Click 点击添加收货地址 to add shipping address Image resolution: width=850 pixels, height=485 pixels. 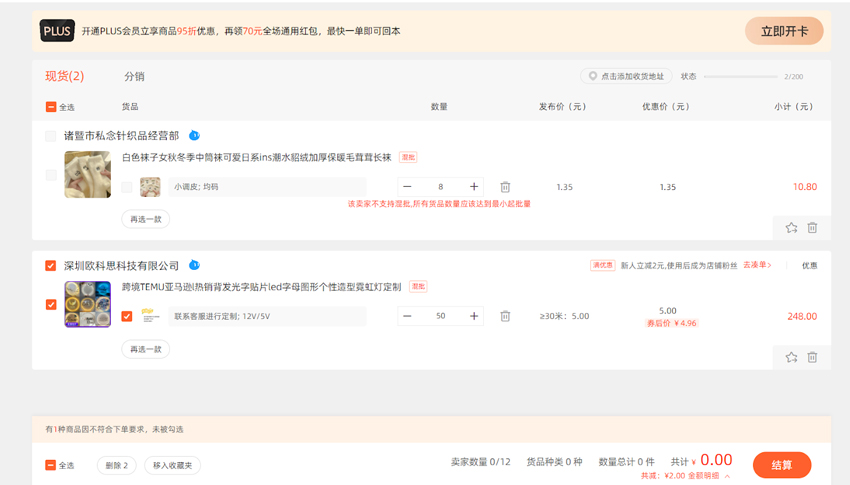pos(626,76)
